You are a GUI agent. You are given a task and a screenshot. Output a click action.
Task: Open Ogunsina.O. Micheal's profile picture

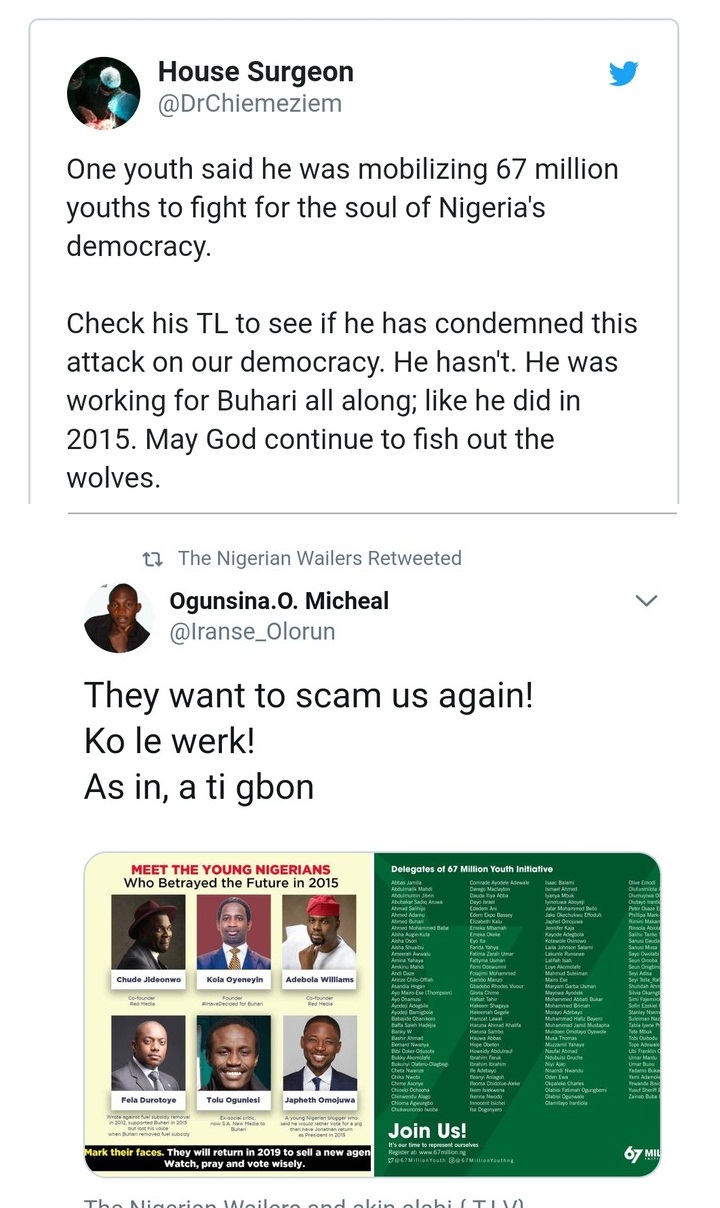(118, 618)
